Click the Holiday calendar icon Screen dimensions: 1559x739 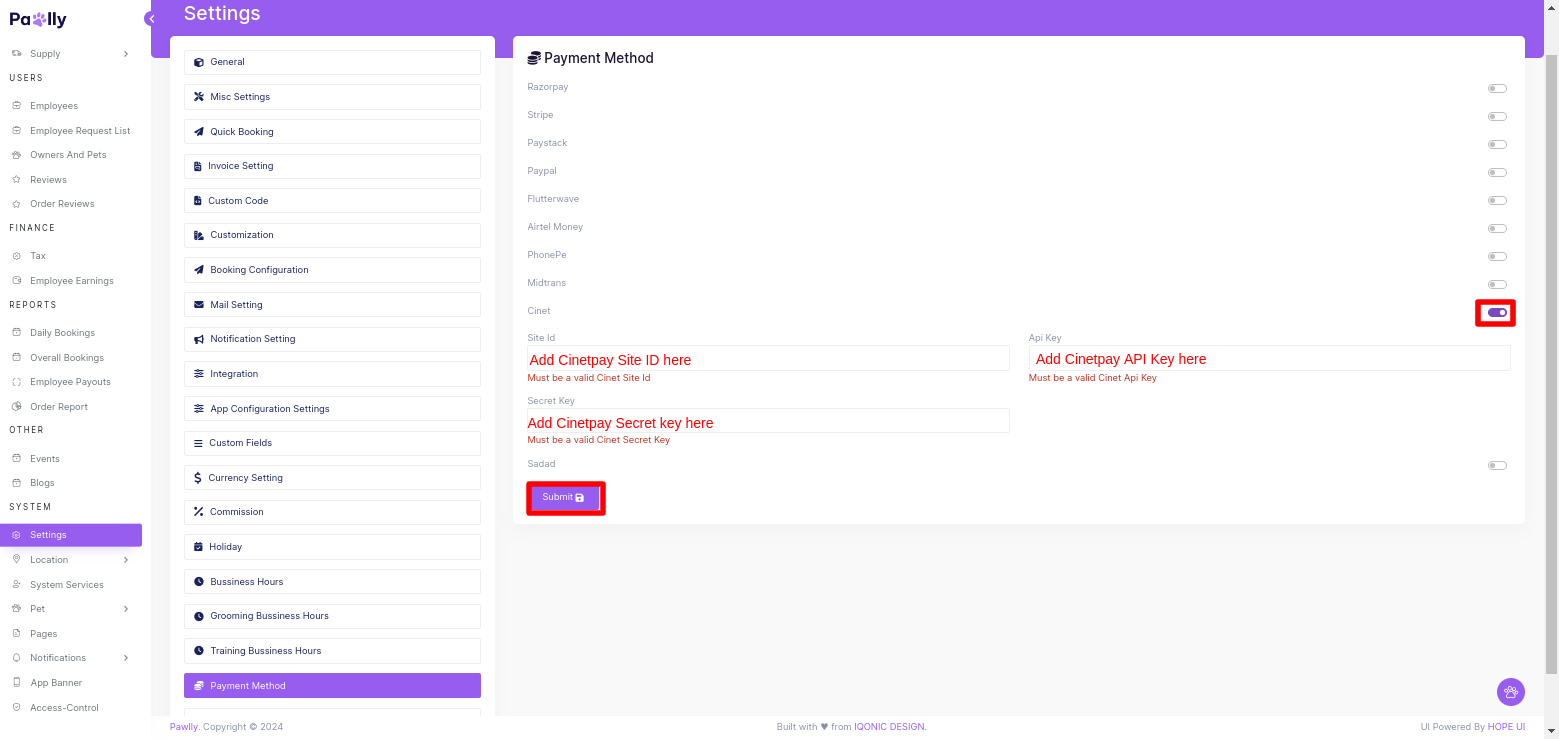point(198,547)
